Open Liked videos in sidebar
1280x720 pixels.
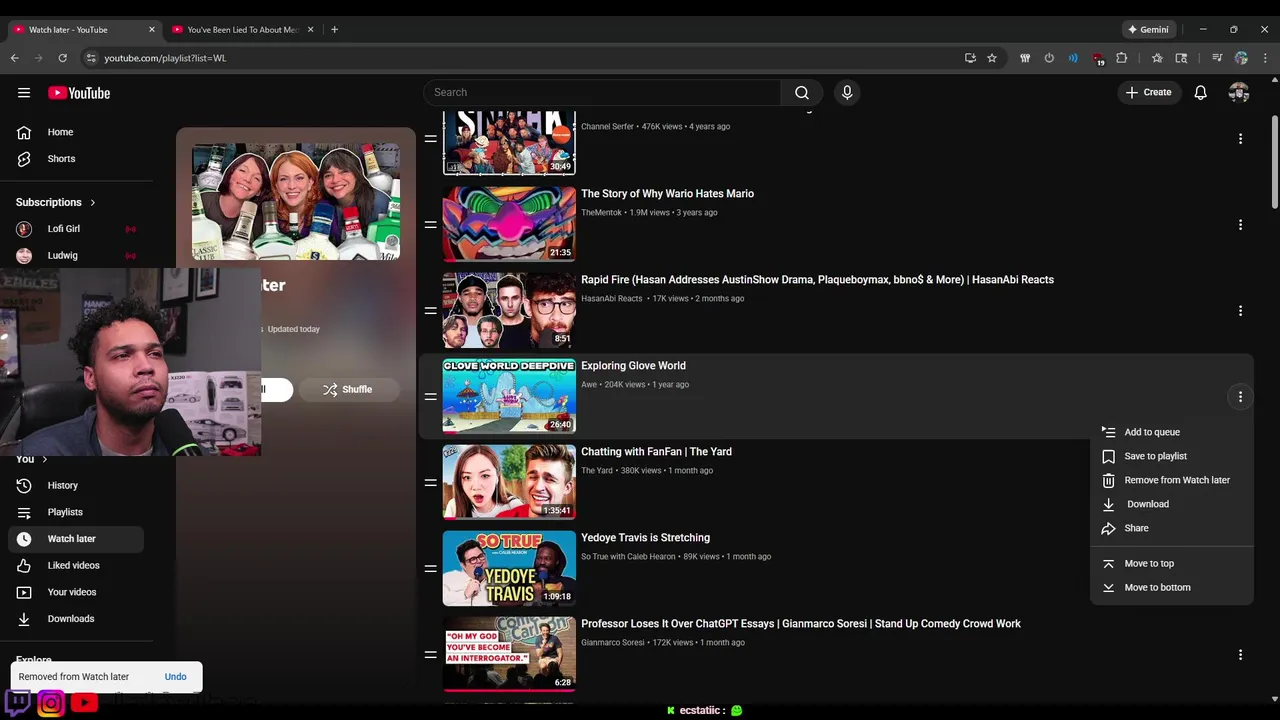pos(76,566)
